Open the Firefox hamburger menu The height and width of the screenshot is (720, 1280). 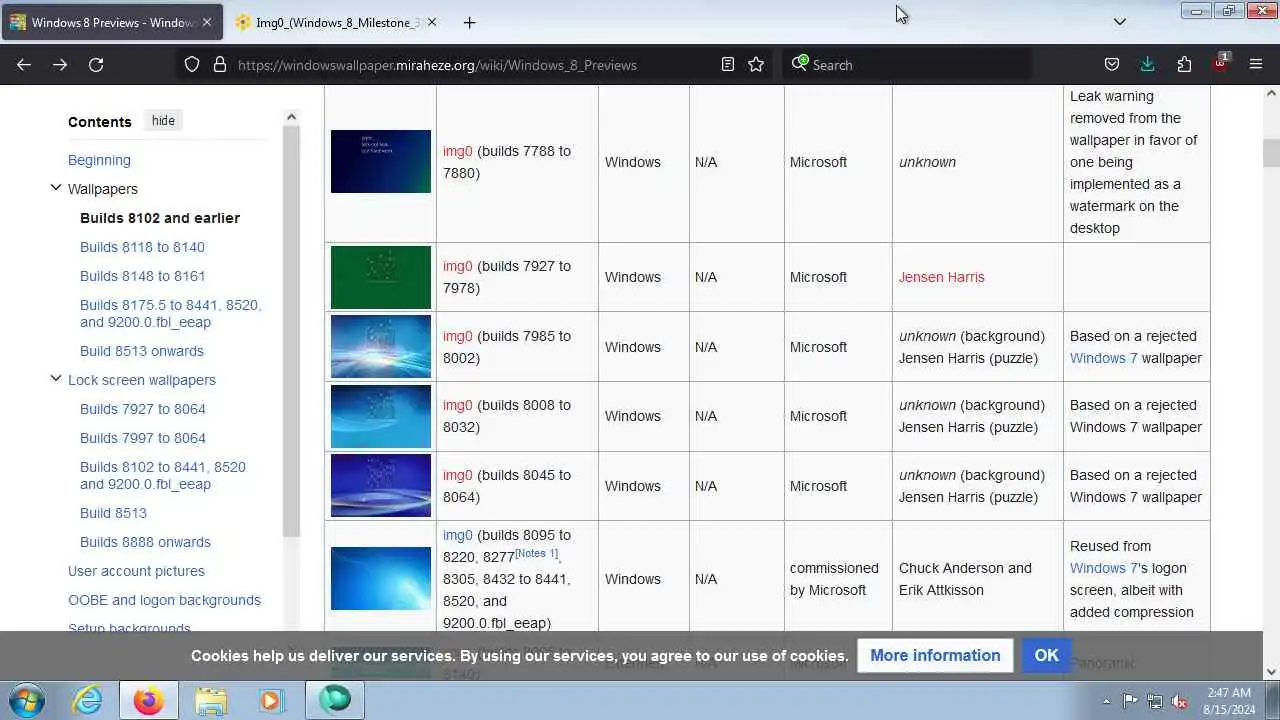pyautogui.click(x=1256, y=64)
